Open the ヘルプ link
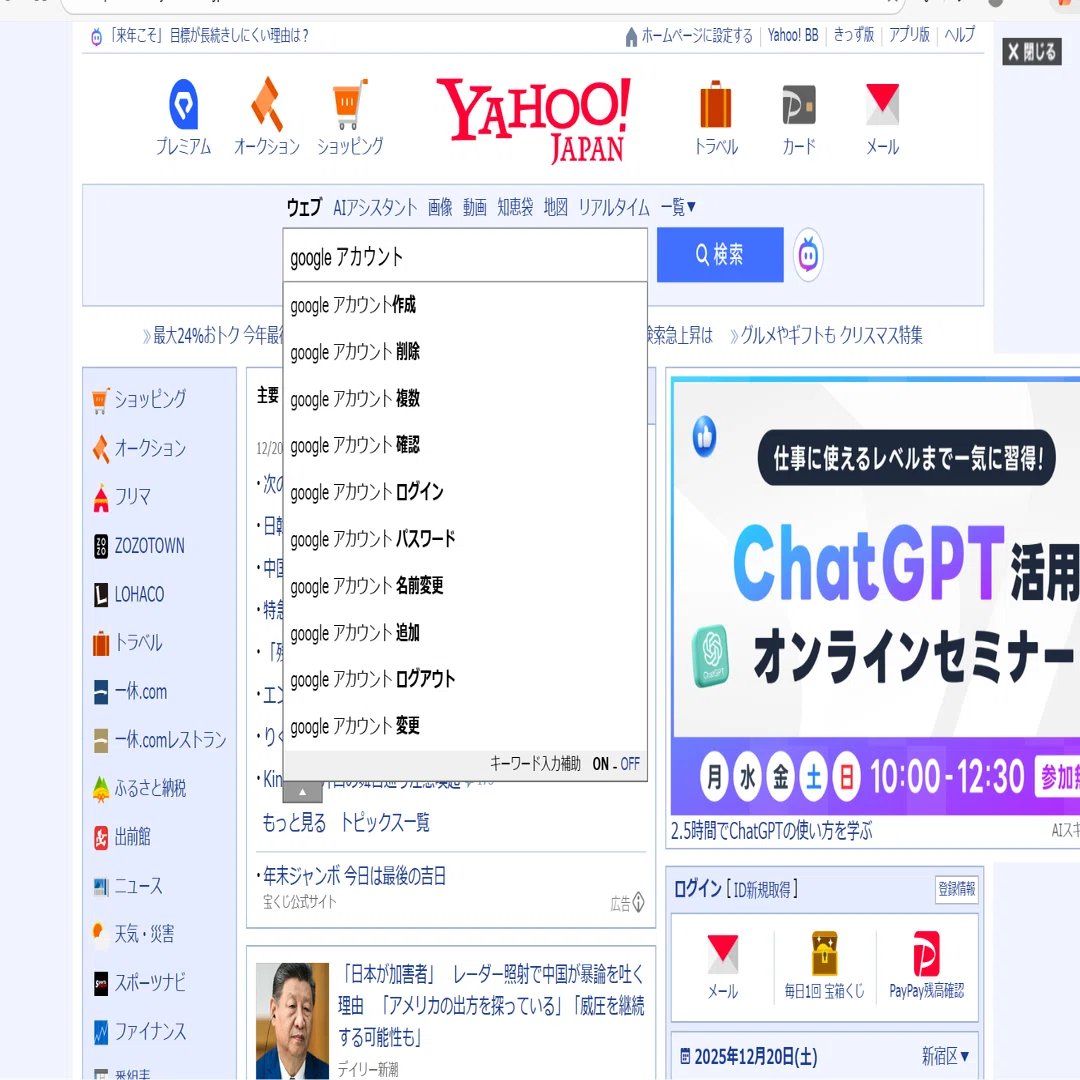 tap(959, 34)
